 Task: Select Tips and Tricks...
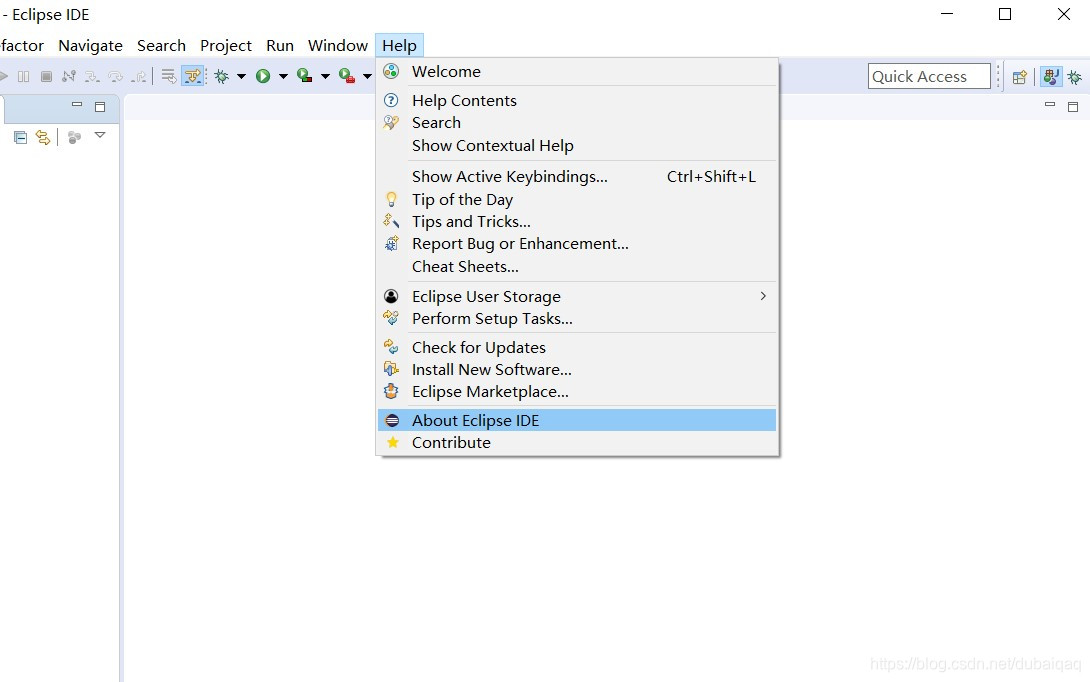tap(577, 222)
